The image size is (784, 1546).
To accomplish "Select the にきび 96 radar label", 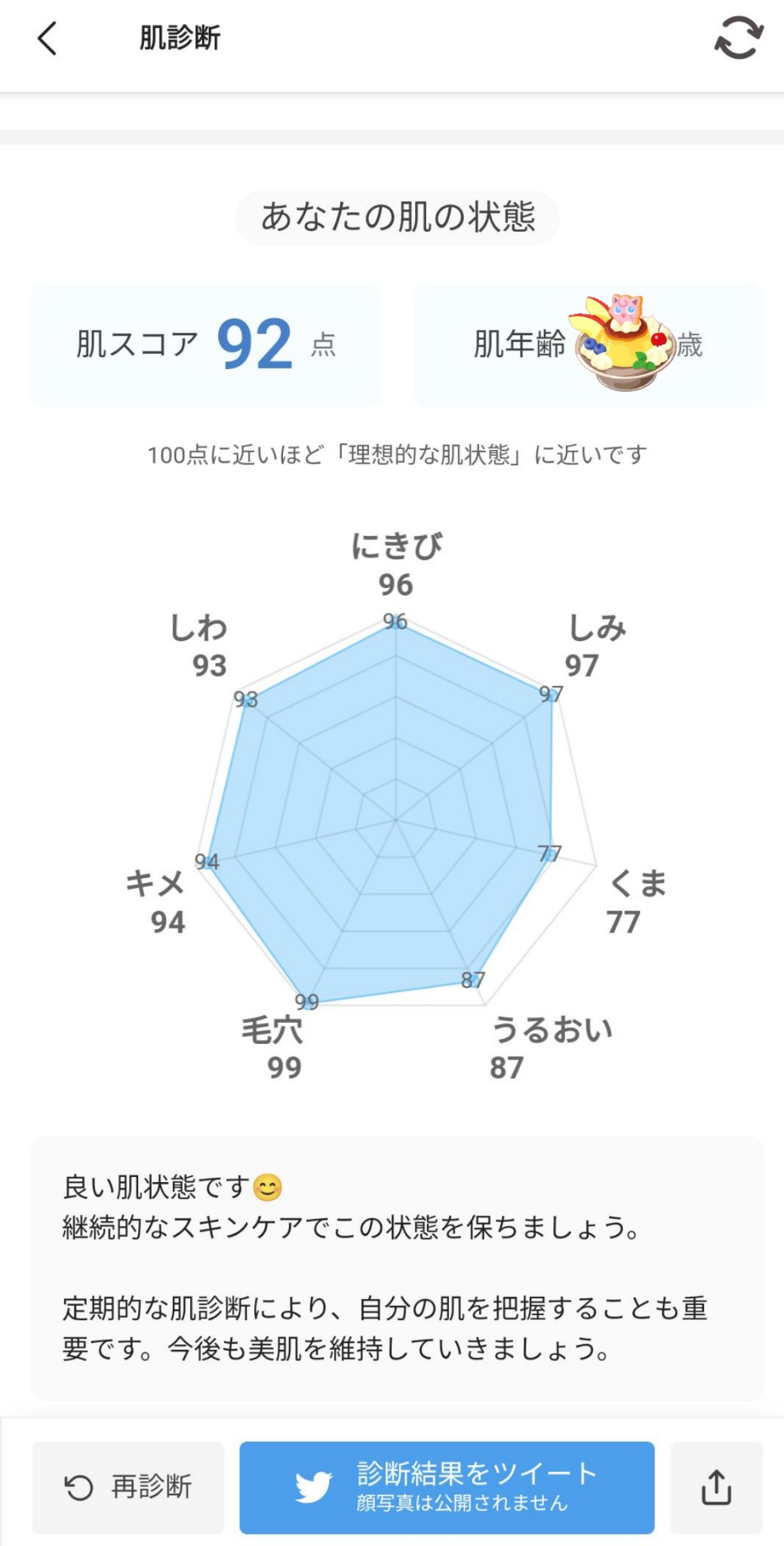I will (396, 565).
